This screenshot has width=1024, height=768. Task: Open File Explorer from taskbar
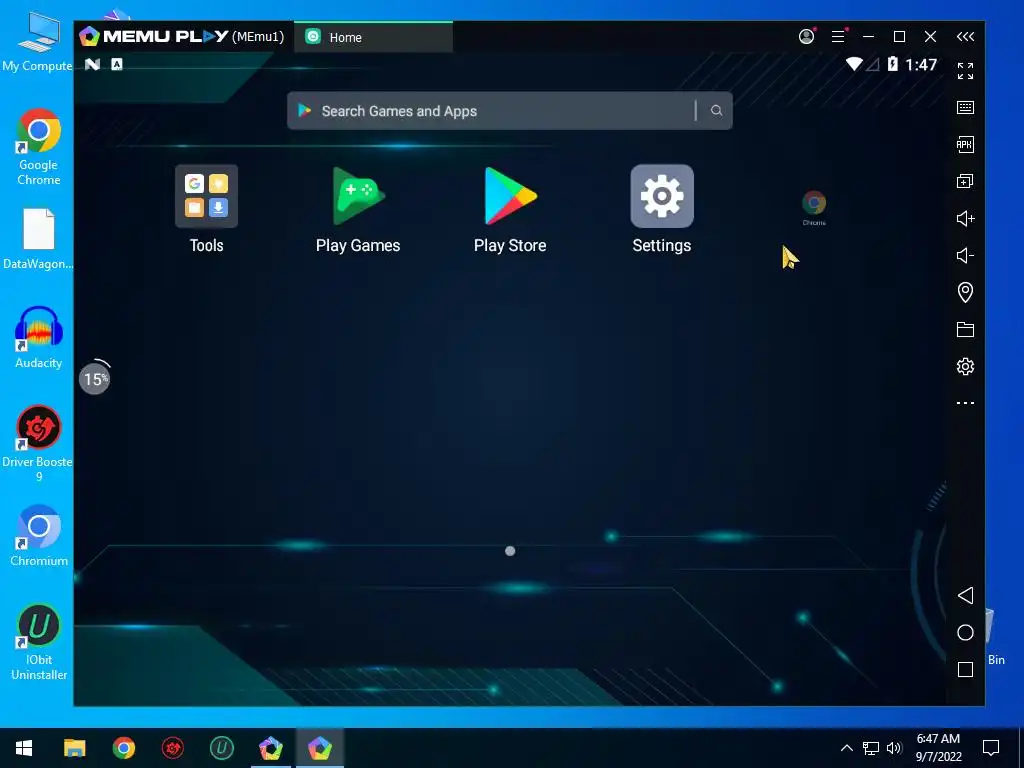coord(74,748)
